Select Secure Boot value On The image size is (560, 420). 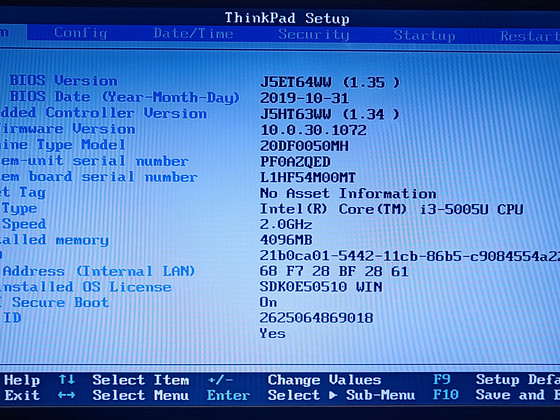coord(269,302)
